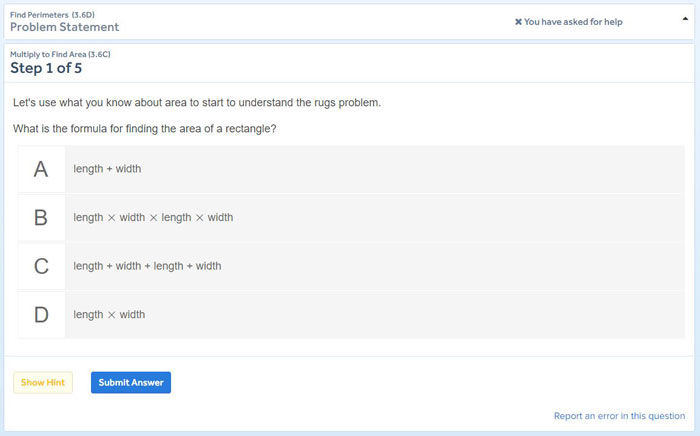Click the Show Hint button

pos(43,382)
